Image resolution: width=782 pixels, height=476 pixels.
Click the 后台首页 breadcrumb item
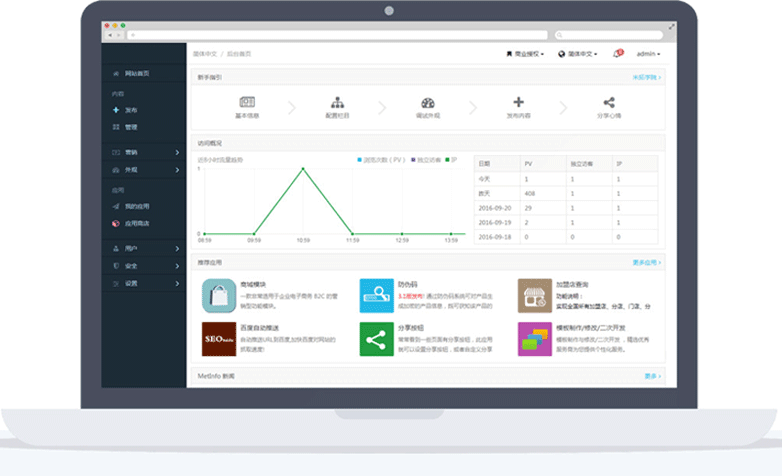239,54
